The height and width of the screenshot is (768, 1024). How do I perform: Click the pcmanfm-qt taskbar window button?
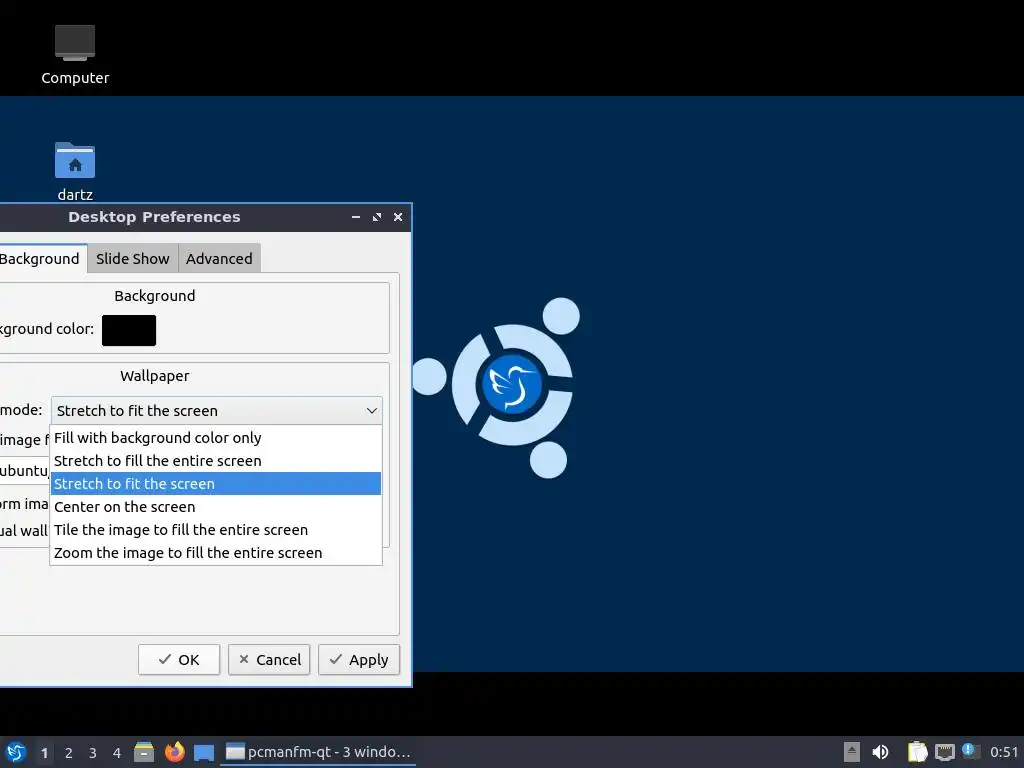(x=318, y=752)
